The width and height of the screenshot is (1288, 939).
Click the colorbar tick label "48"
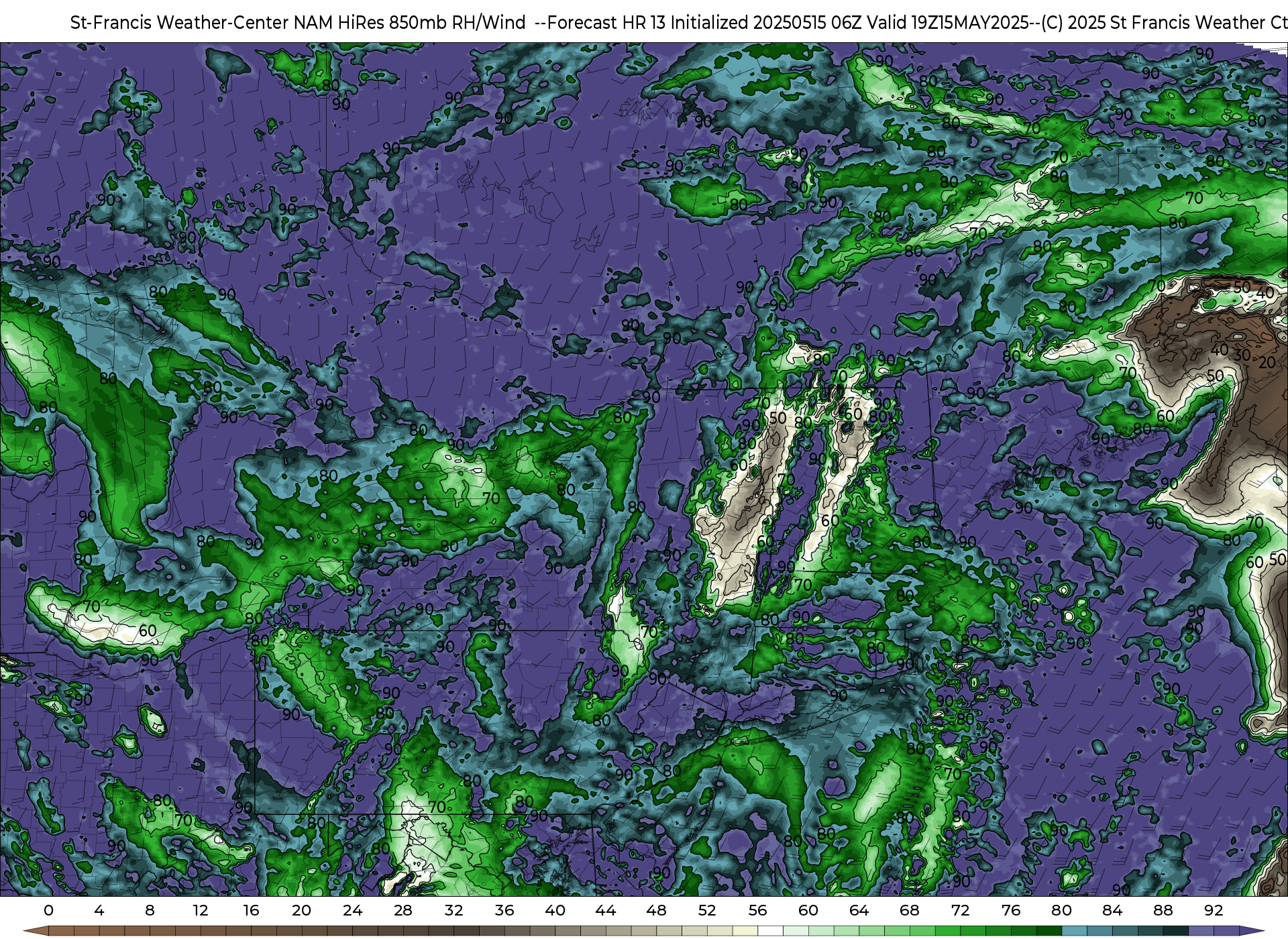pyautogui.click(x=656, y=910)
